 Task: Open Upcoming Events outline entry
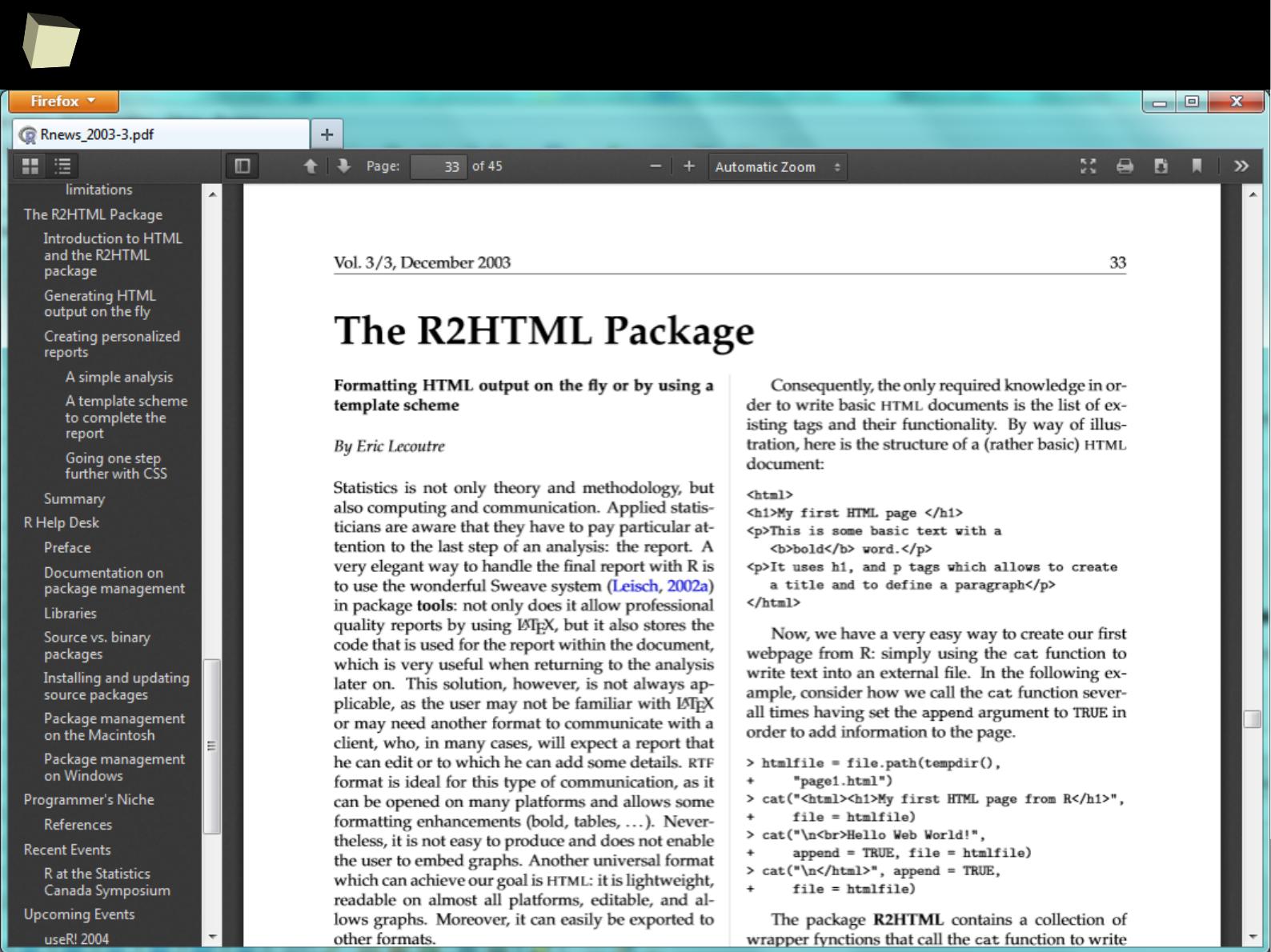[x=79, y=914]
